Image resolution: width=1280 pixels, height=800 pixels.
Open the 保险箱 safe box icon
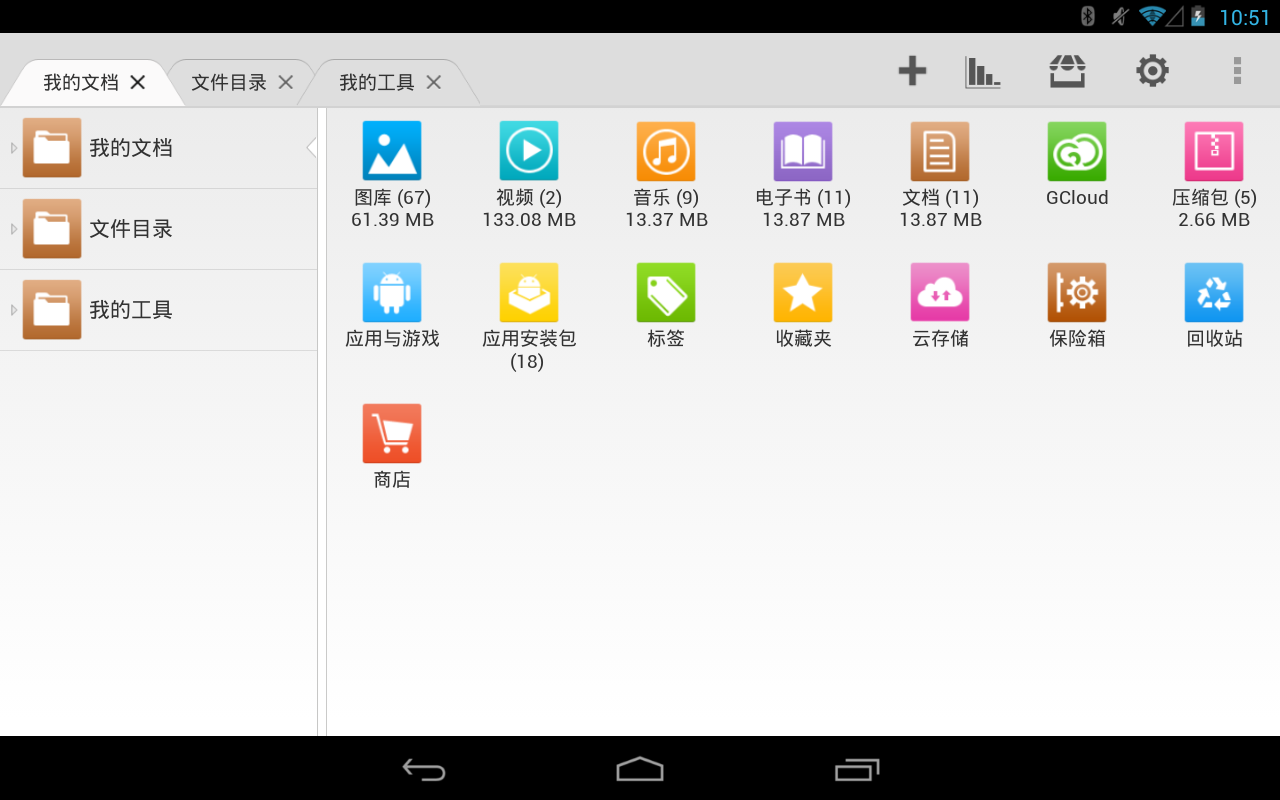tap(1077, 292)
